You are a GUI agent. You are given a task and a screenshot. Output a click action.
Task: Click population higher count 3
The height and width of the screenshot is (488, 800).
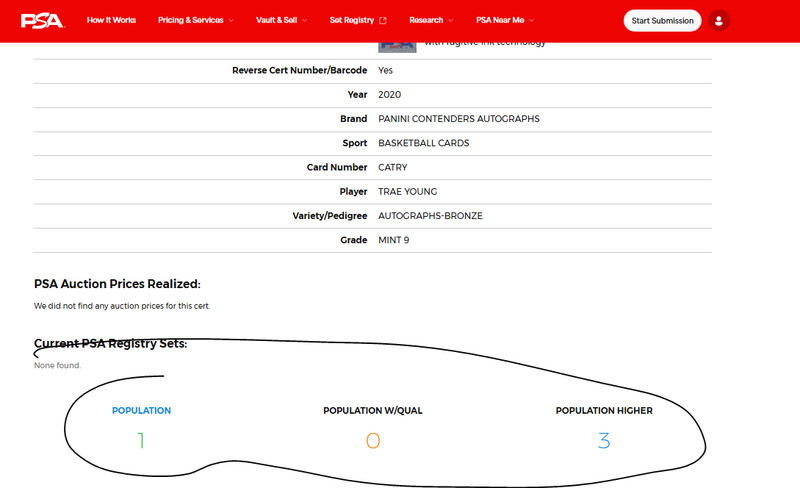[604, 441]
